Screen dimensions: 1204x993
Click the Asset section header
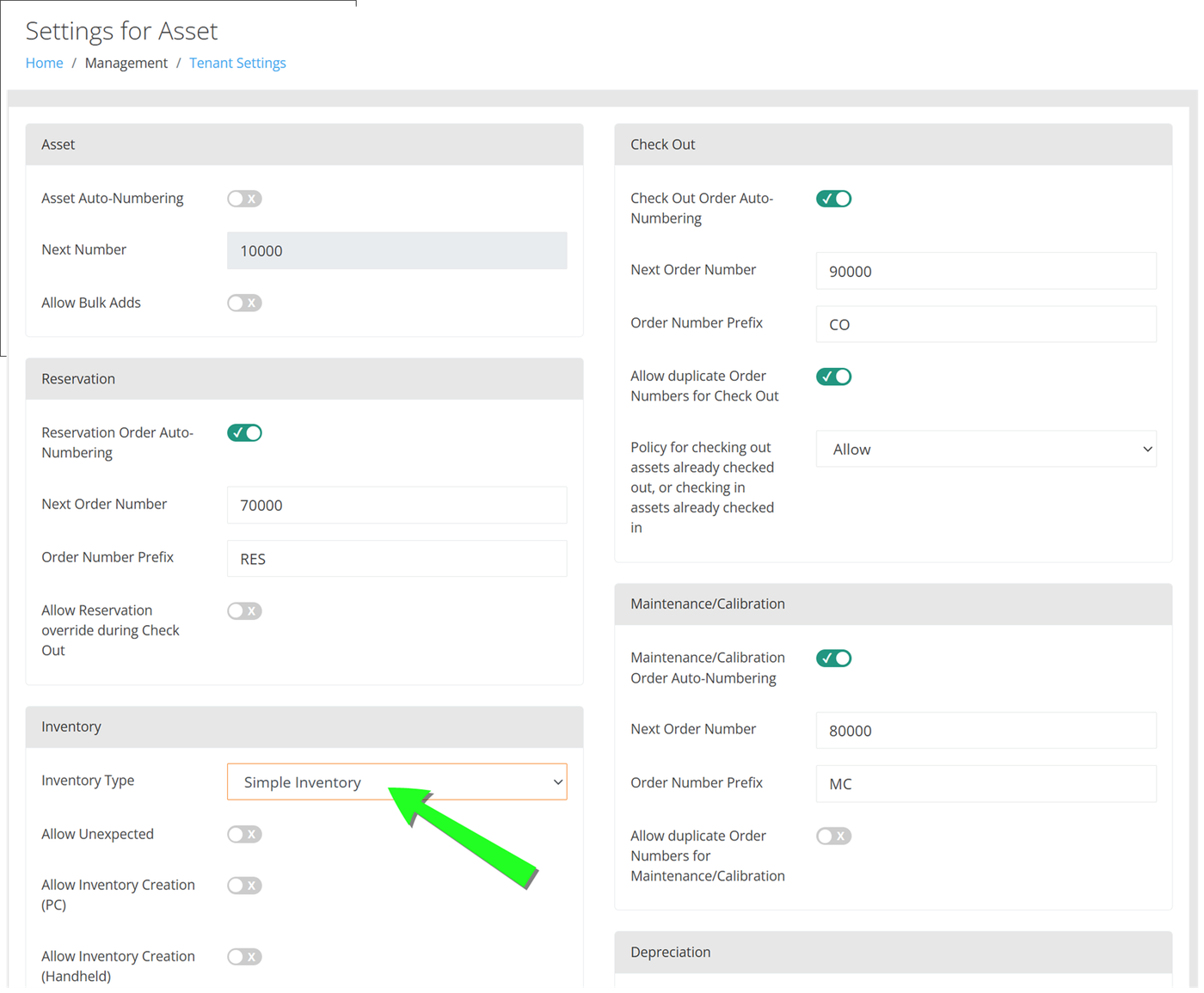pyautogui.click(x=304, y=144)
